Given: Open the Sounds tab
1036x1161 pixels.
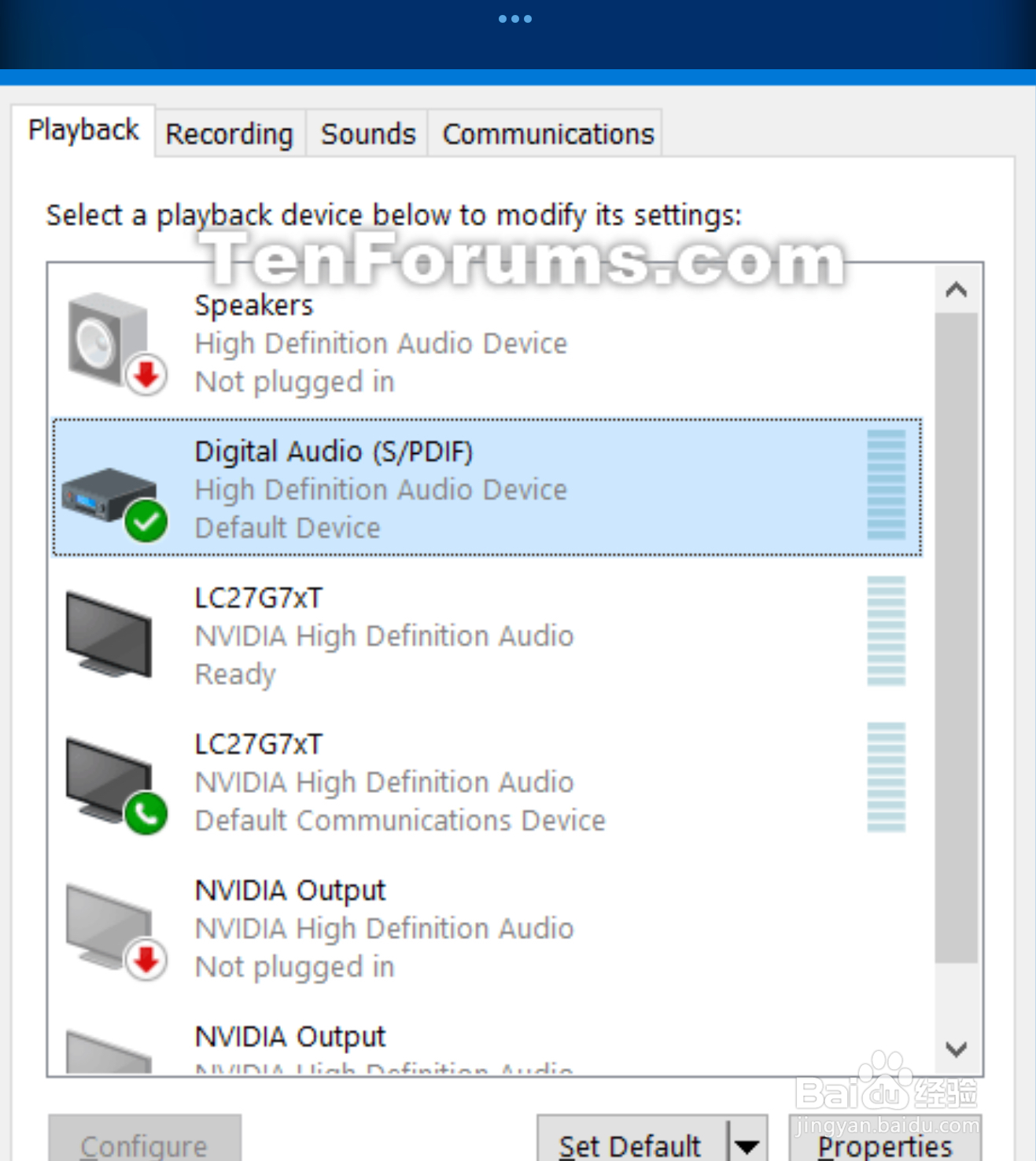Looking at the screenshot, I should (x=367, y=135).
